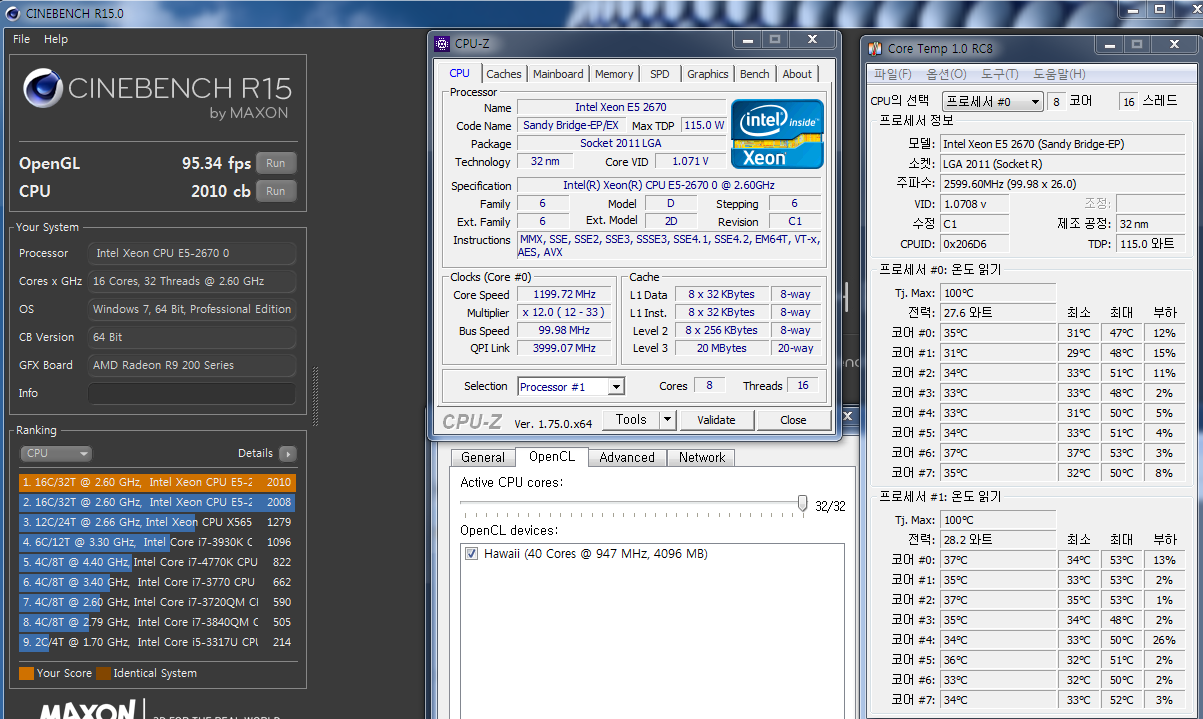Select the OpenCL tab in settings dialog
This screenshot has width=1203, height=719.
point(552,457)
